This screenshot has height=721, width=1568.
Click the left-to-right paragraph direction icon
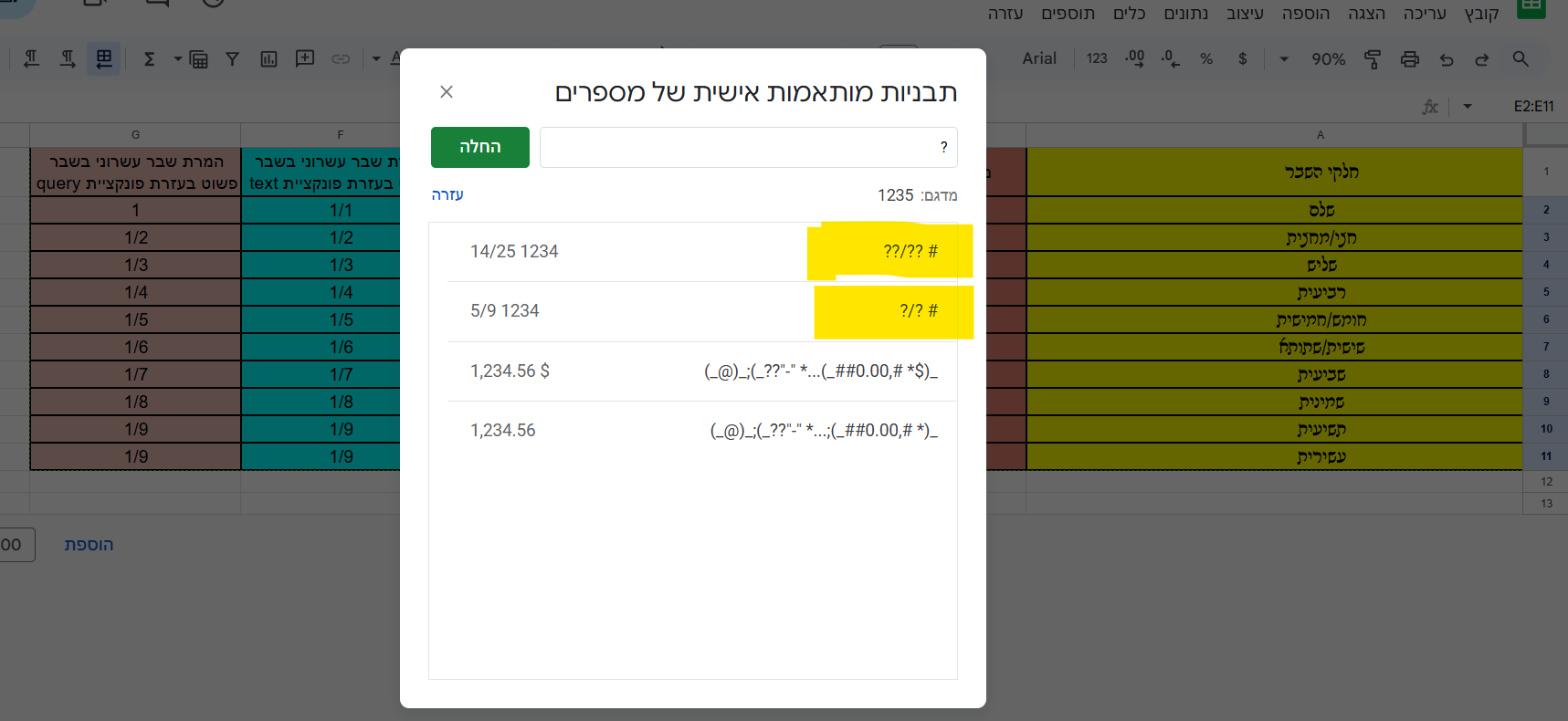[x=68, y=59]
